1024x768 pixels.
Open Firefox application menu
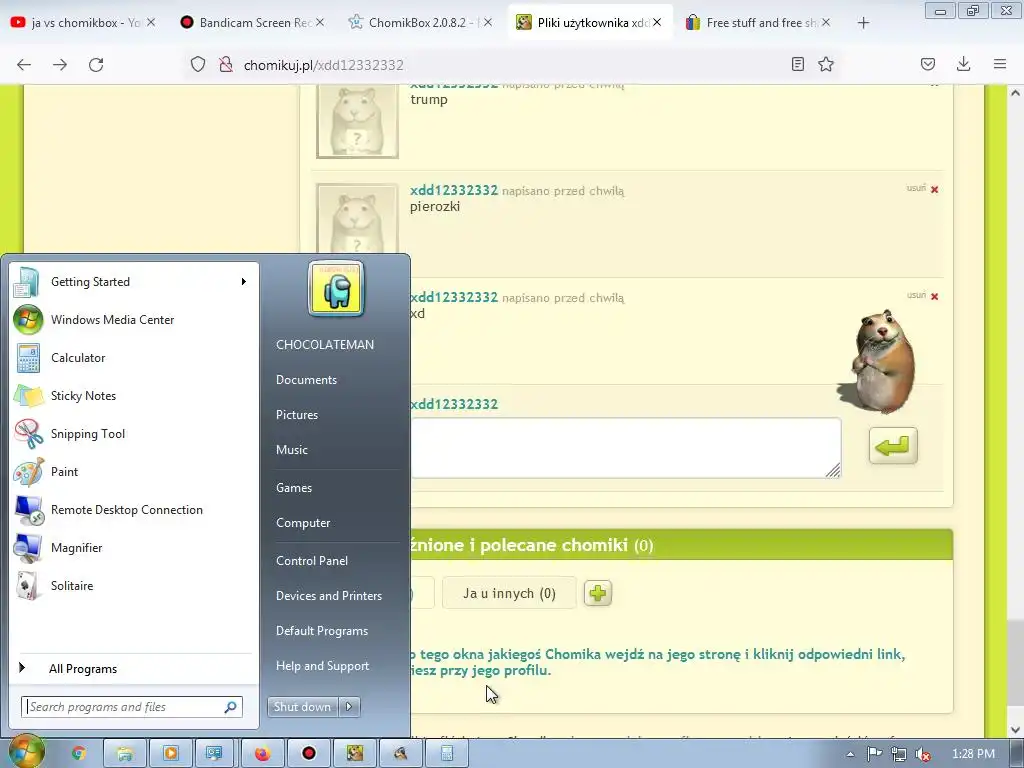click(1000, 64)
